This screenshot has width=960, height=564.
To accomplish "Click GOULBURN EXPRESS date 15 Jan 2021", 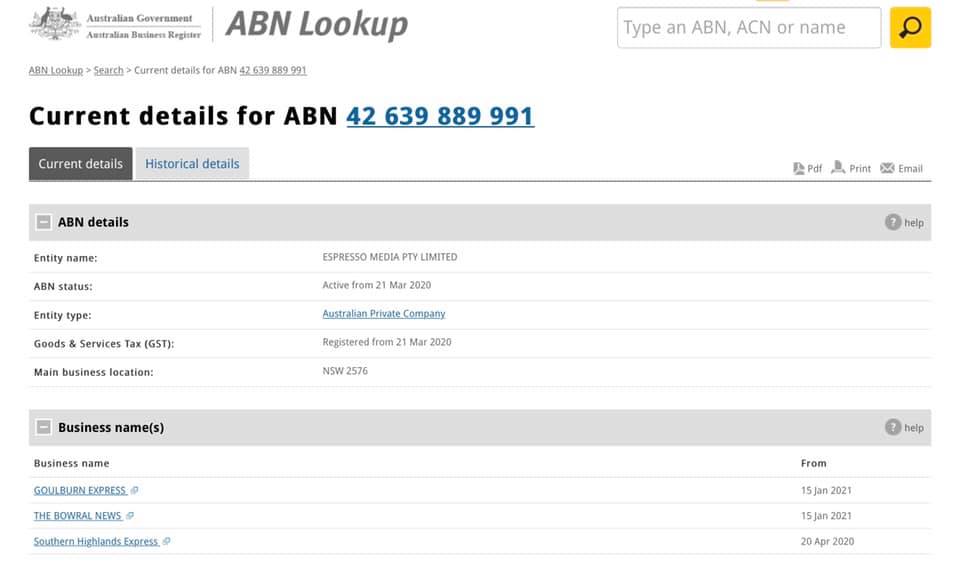I will [826, 491].
